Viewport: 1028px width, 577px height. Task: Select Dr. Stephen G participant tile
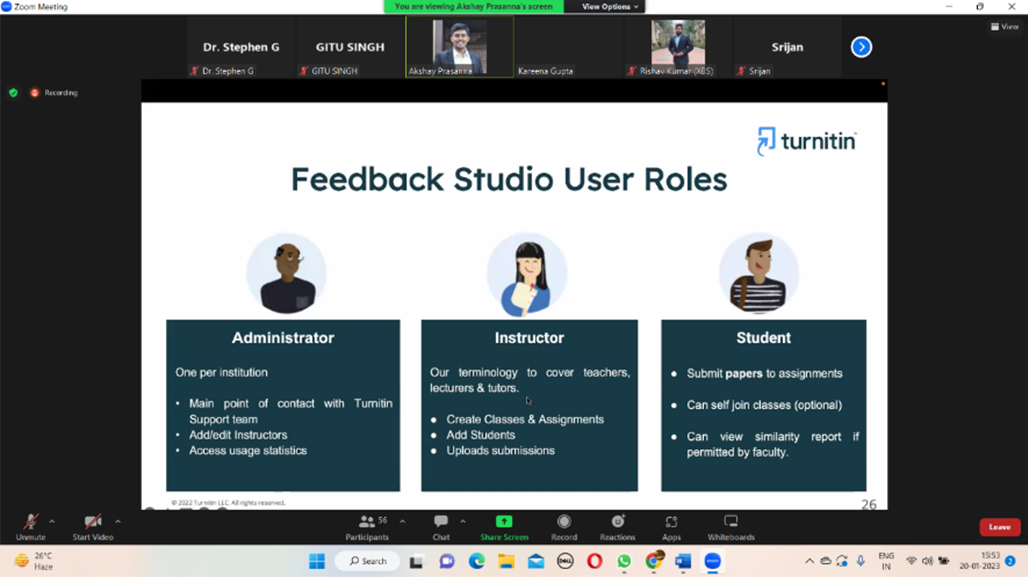241,47
